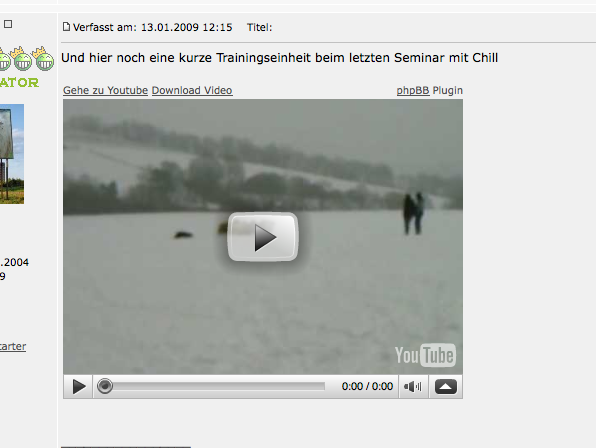Click the YouTube logo watermark in the video
The width and height of the screenshot is (596, 448).
point(425,355)
